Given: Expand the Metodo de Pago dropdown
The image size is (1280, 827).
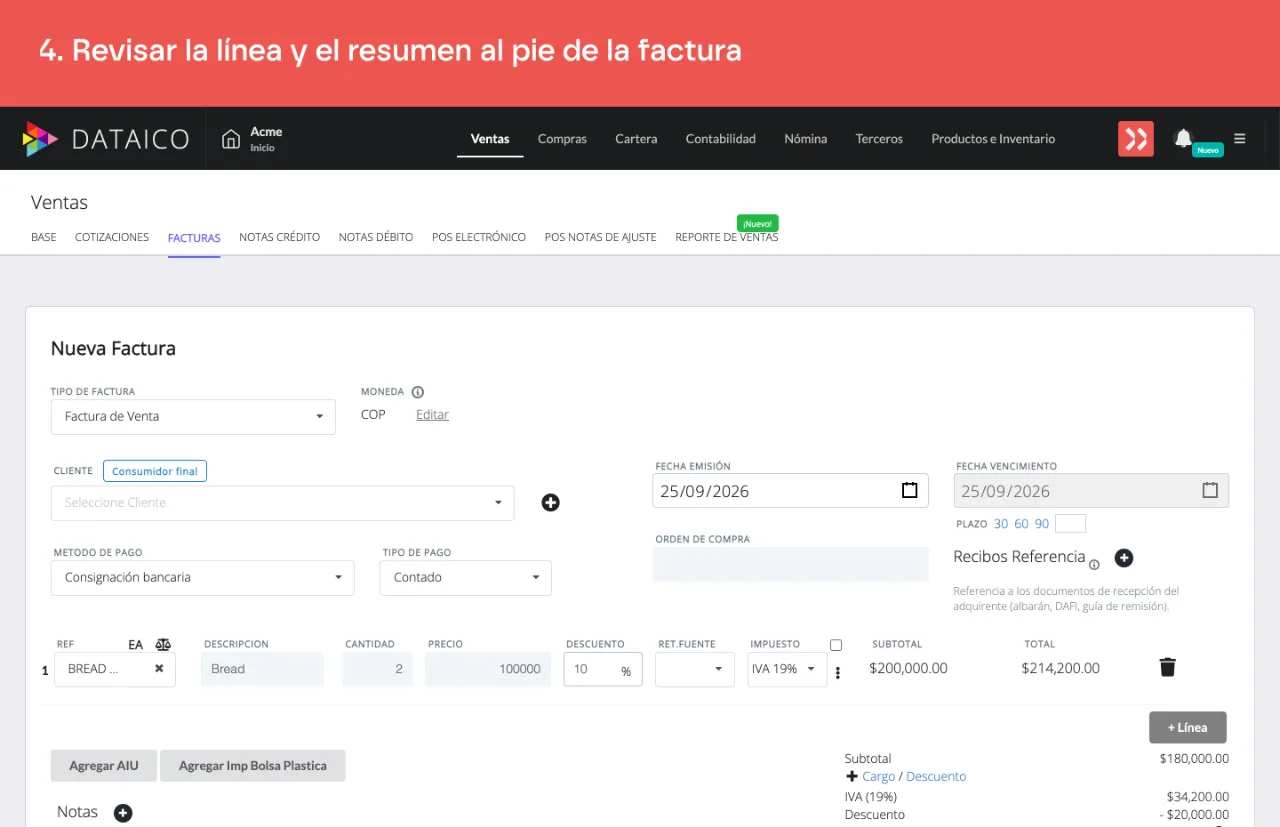Looking at the screenshot, I should click(x=203, y=578).
